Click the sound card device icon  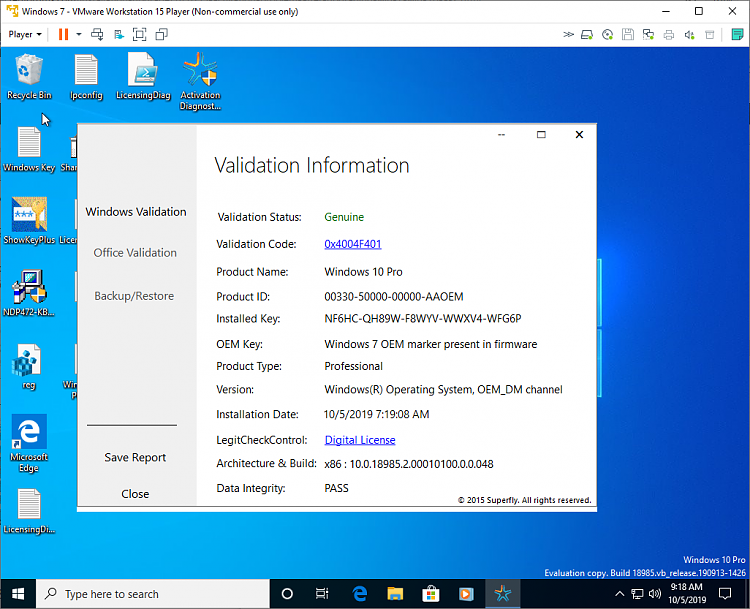coord(689,34)
